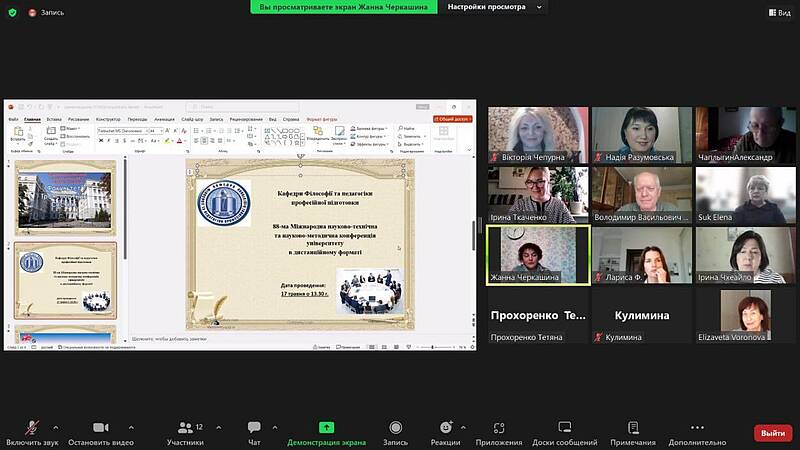Image resolution: width=800 pixels, height=450 pixels.
Task: Switch to the Конструктор ribbon tab
Action: (108, 119)
